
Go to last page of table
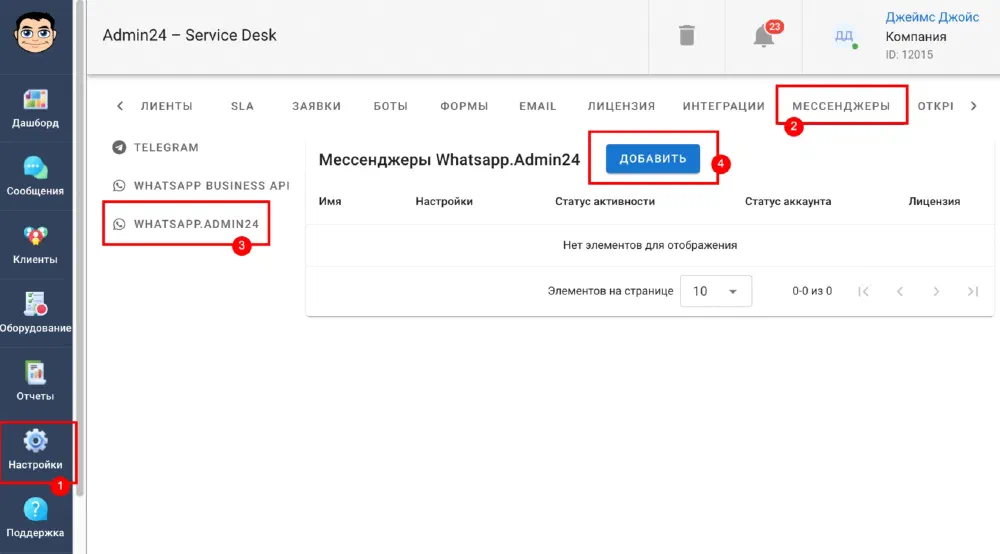click(973, 291)
